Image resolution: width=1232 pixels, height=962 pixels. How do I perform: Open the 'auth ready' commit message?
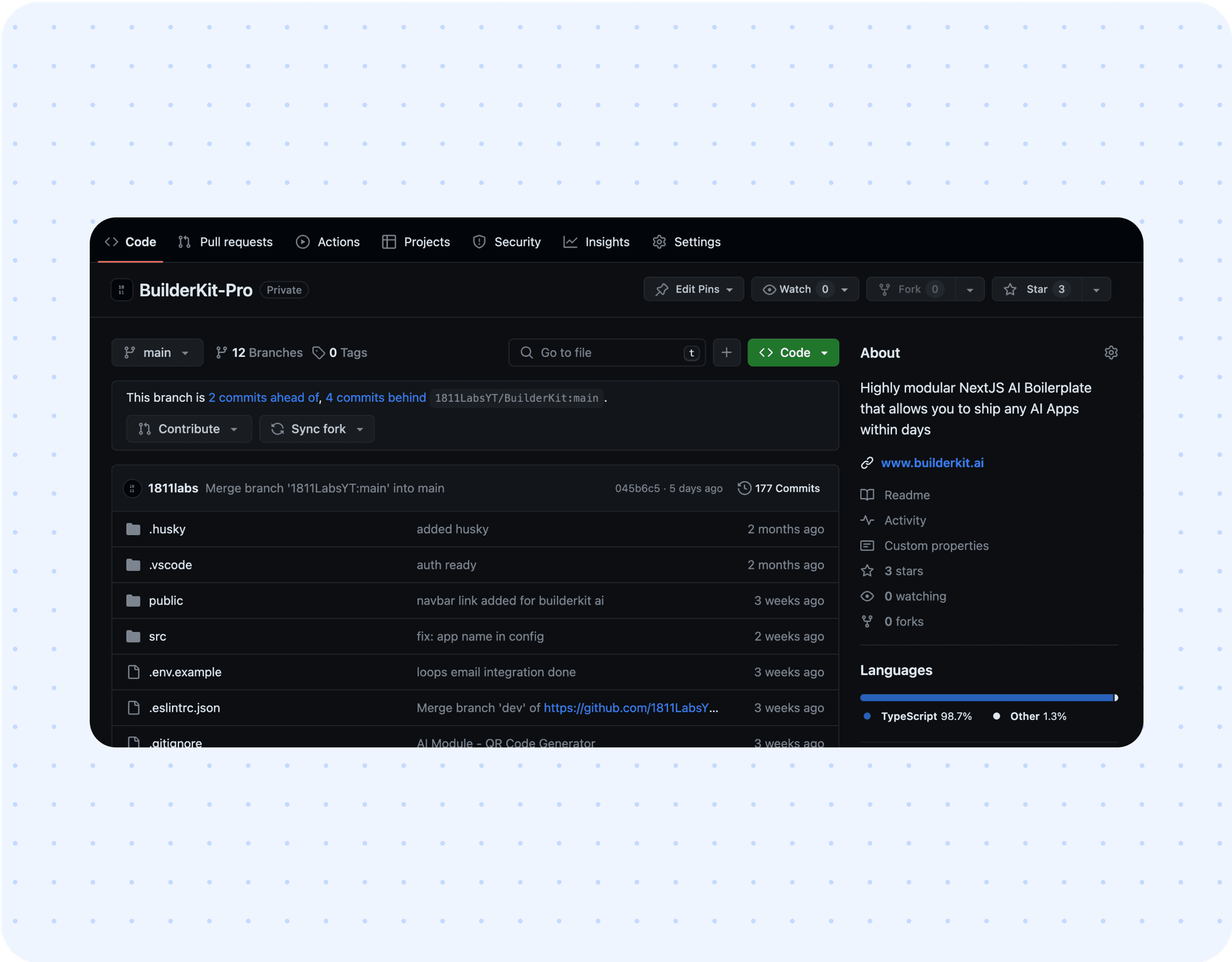tap(447, 565)
